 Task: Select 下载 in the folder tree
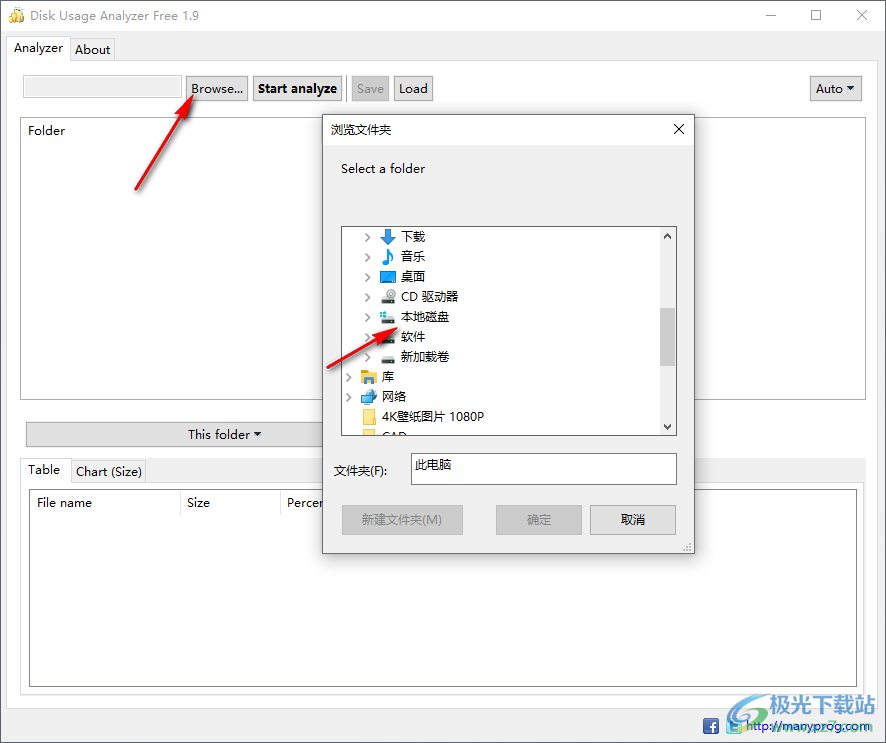click(x=413, y=237)
